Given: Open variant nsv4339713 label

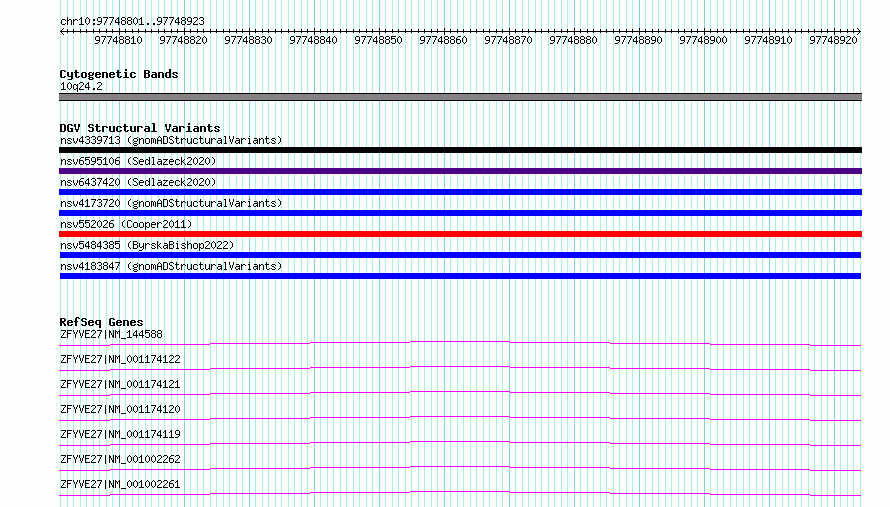Looking at the screenshot, I should pos(171,140).
